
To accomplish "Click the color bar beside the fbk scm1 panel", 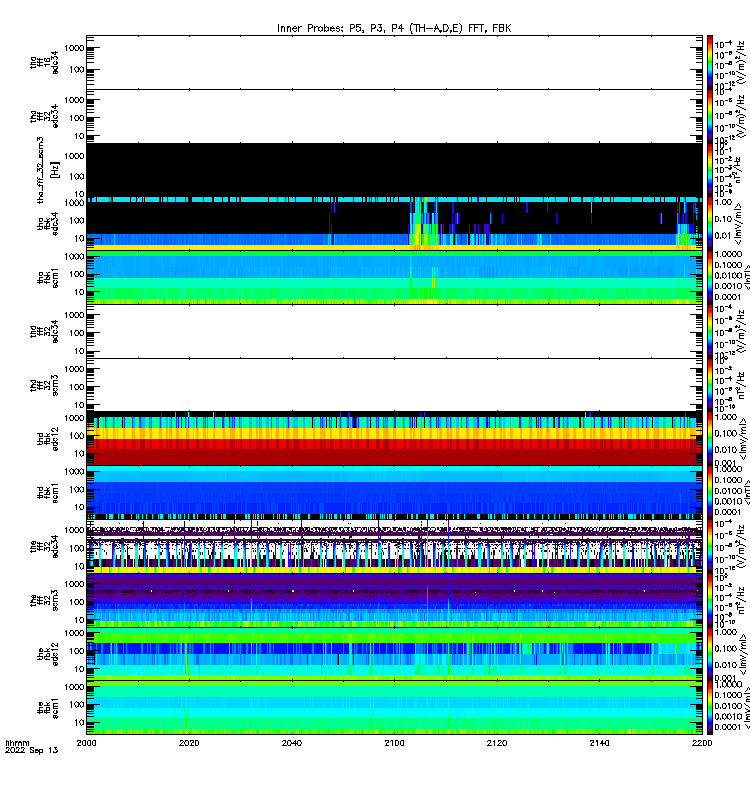I will coord(710,708).
